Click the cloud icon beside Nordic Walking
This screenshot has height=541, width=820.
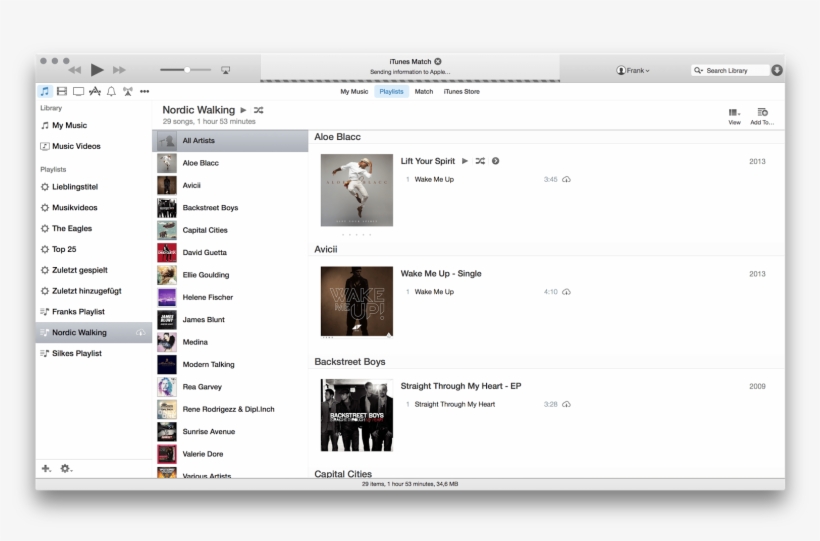[140, 333]
